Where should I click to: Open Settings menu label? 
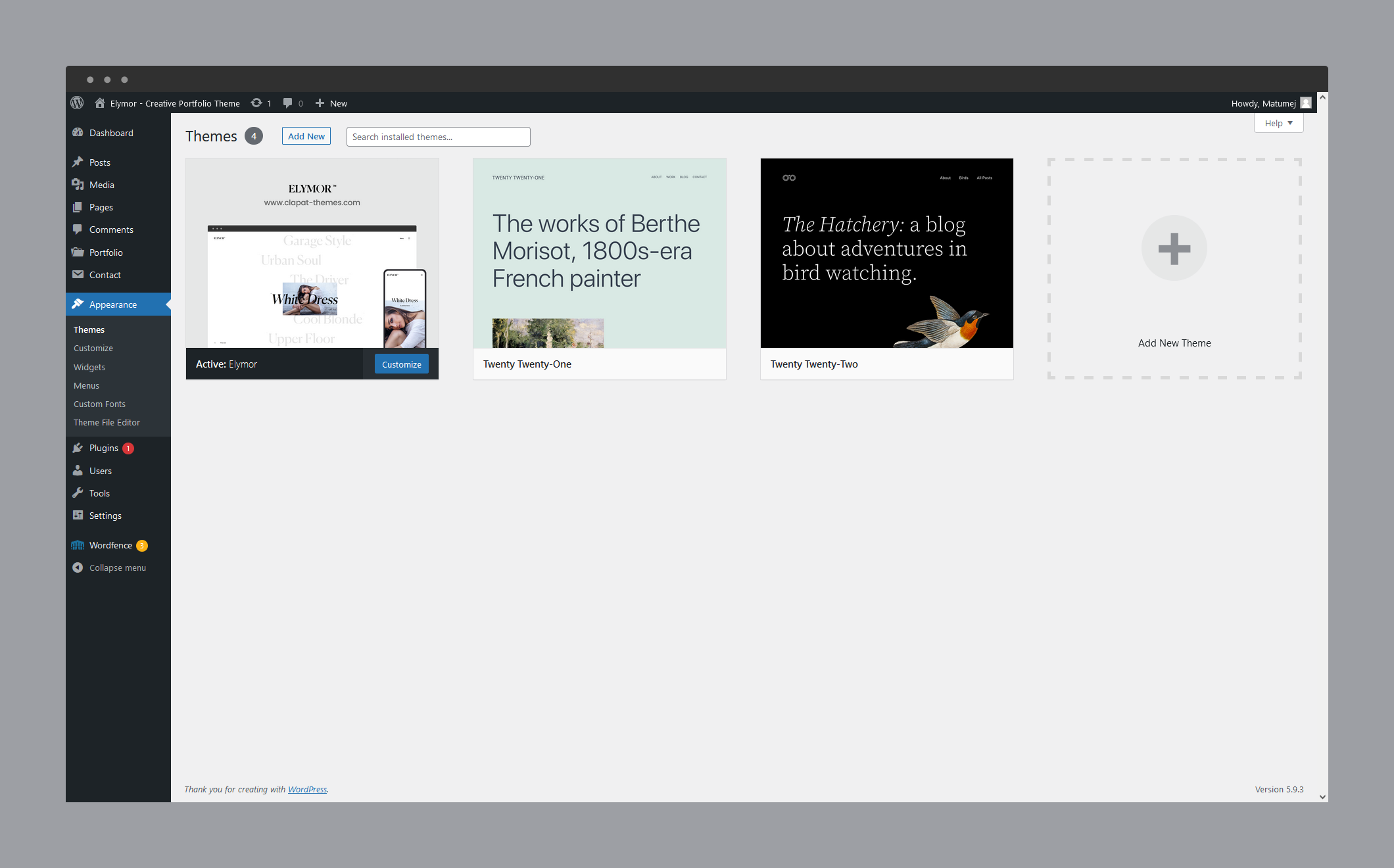pos(105,515)
